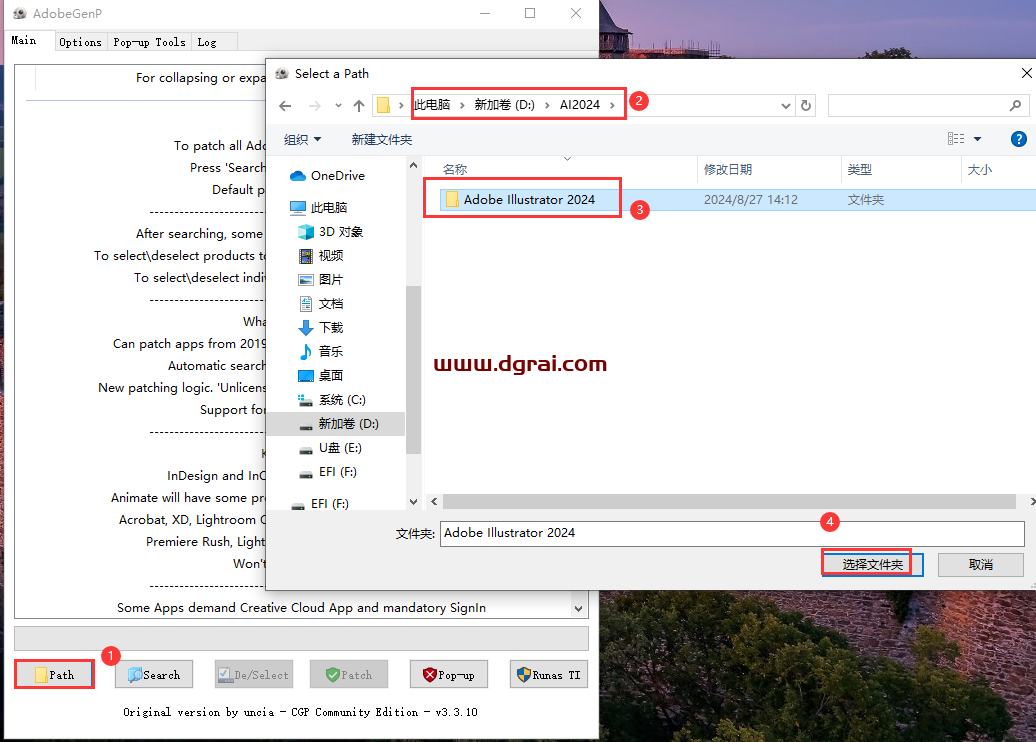1036x742 pixels.
Task: Click the up-level folder arrow
Action: [358, 105]
